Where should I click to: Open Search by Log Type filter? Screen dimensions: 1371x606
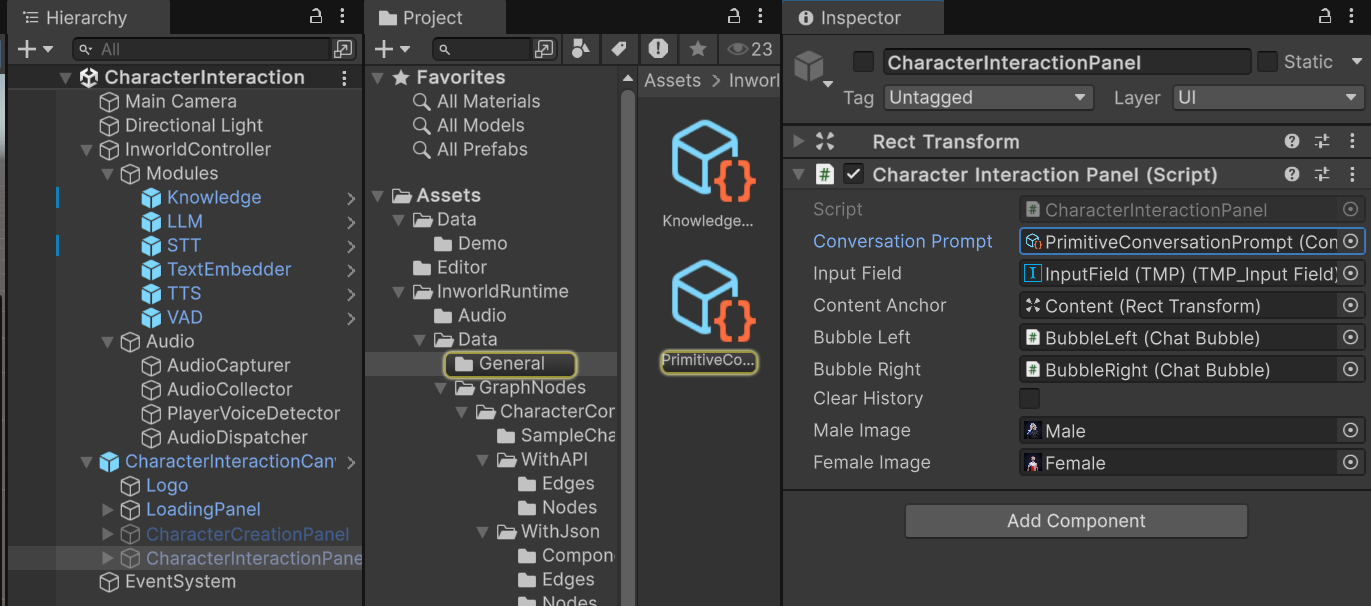(658, 48)
